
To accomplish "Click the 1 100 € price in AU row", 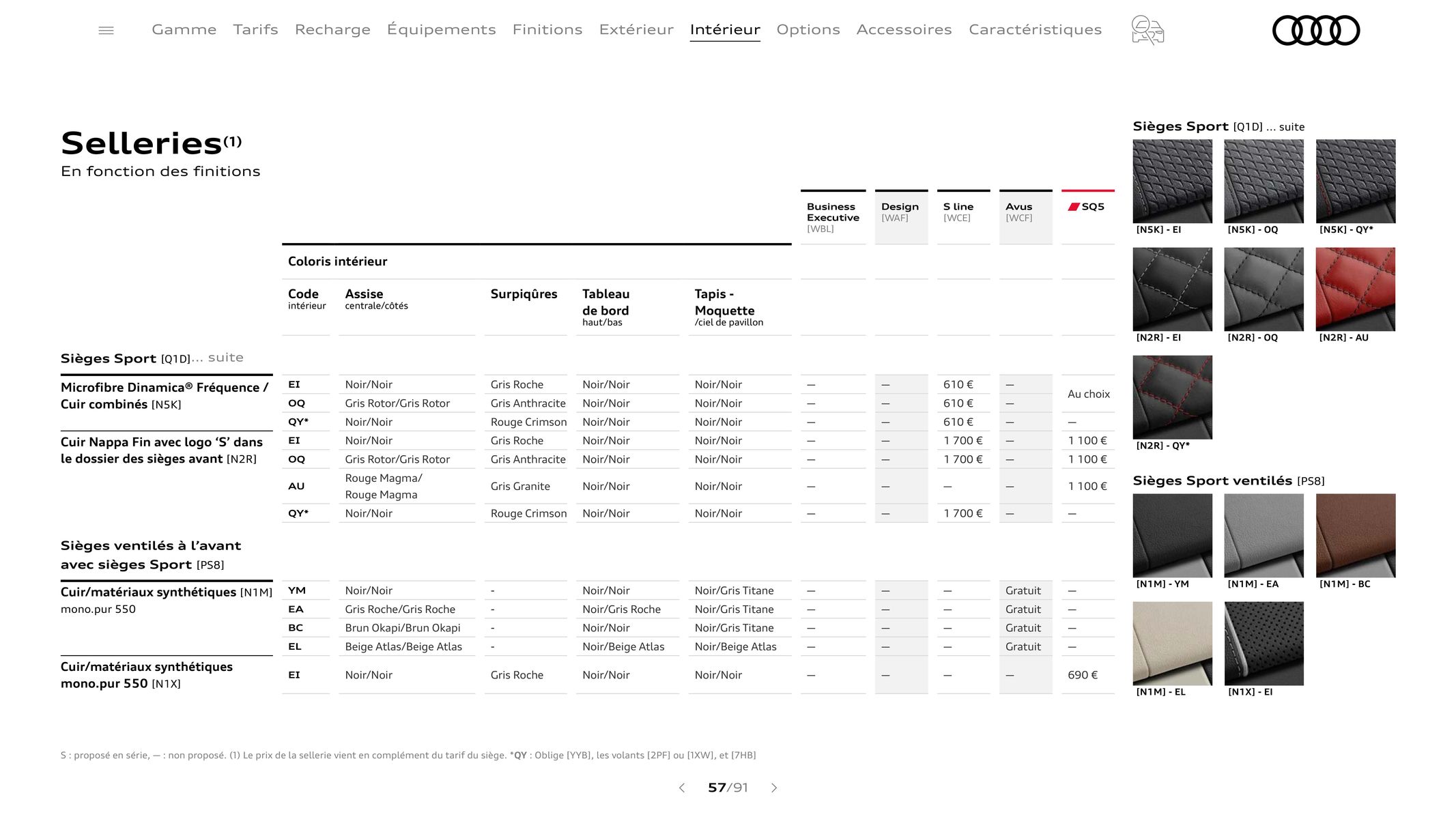I will coord(1087,486).
